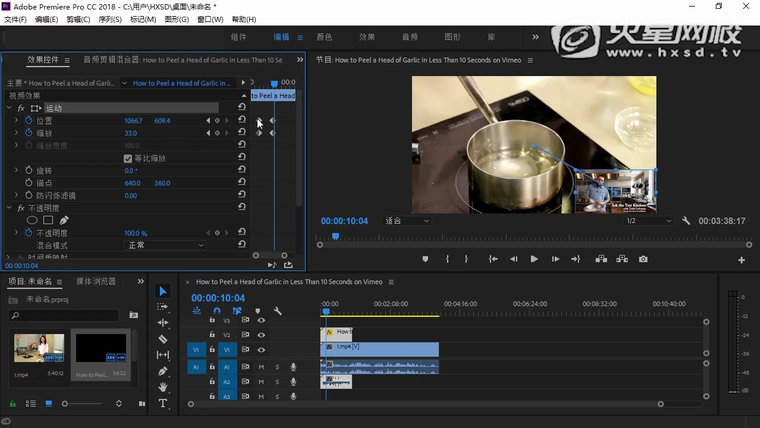760x428 pixels.
Task: Create ellipse mask under opacity effect
Action: coord(32,220)
